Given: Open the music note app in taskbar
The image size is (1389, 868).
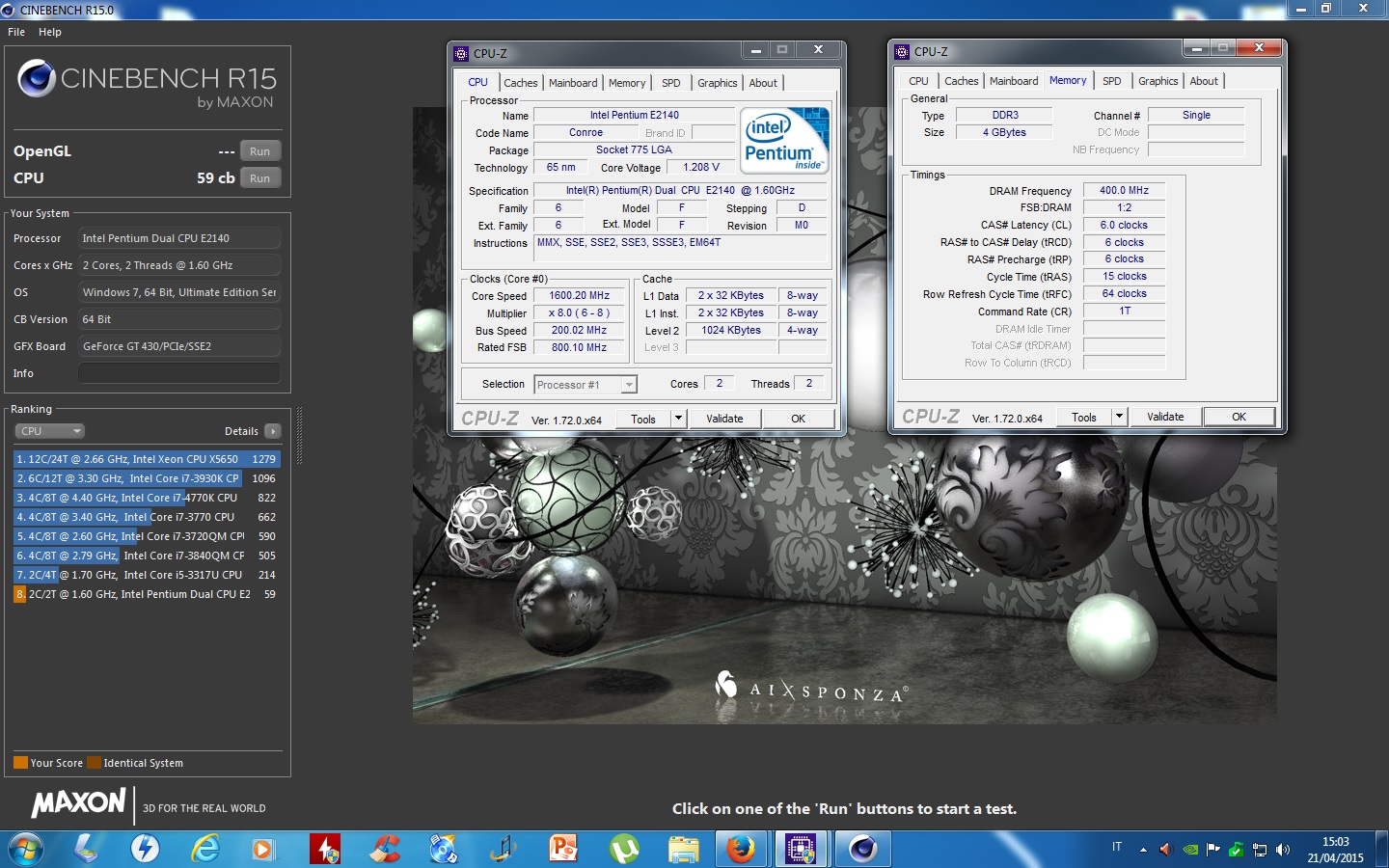Looking at the screenshot, I should [504, 849].
